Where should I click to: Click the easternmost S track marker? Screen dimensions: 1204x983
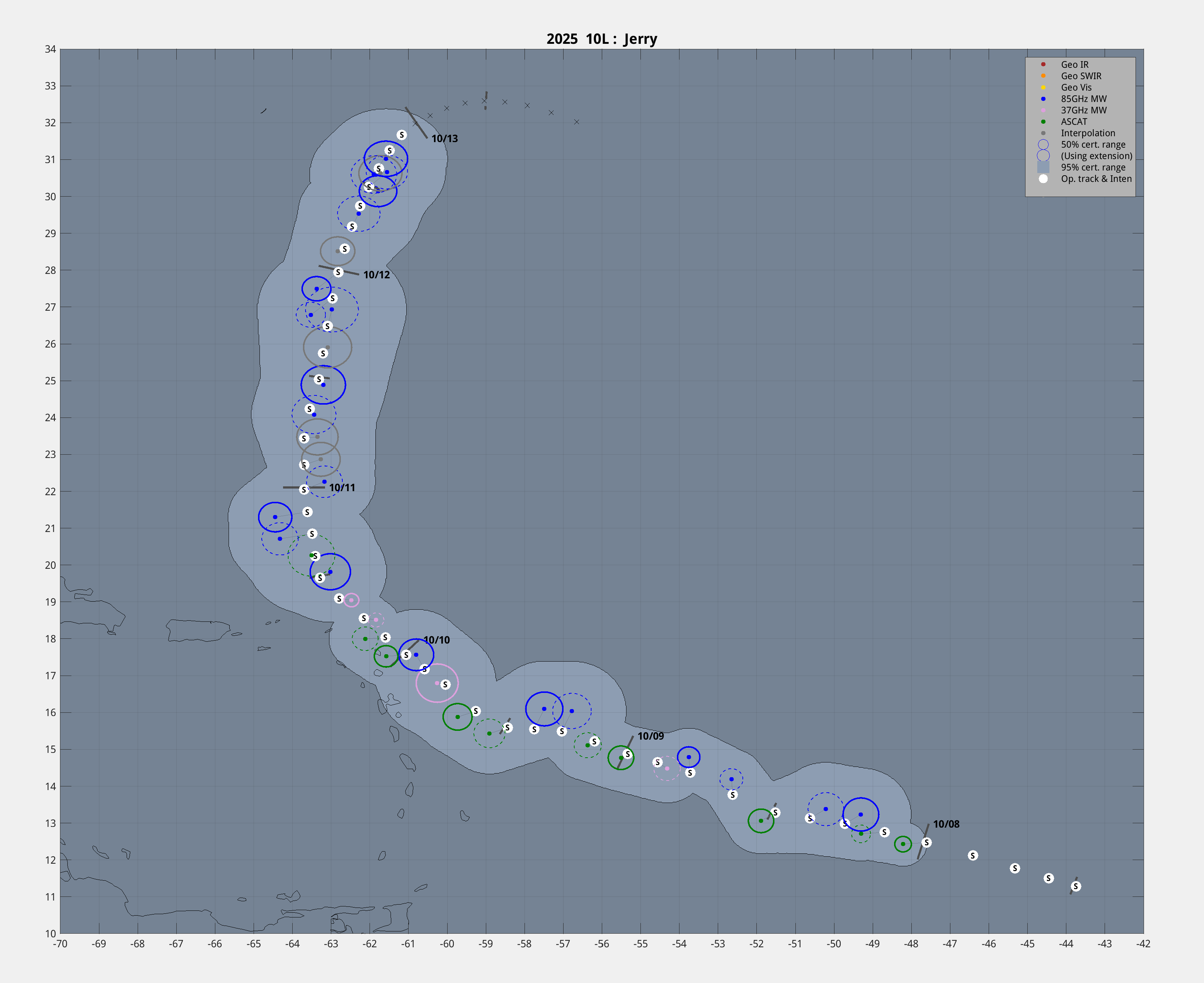1076,886
